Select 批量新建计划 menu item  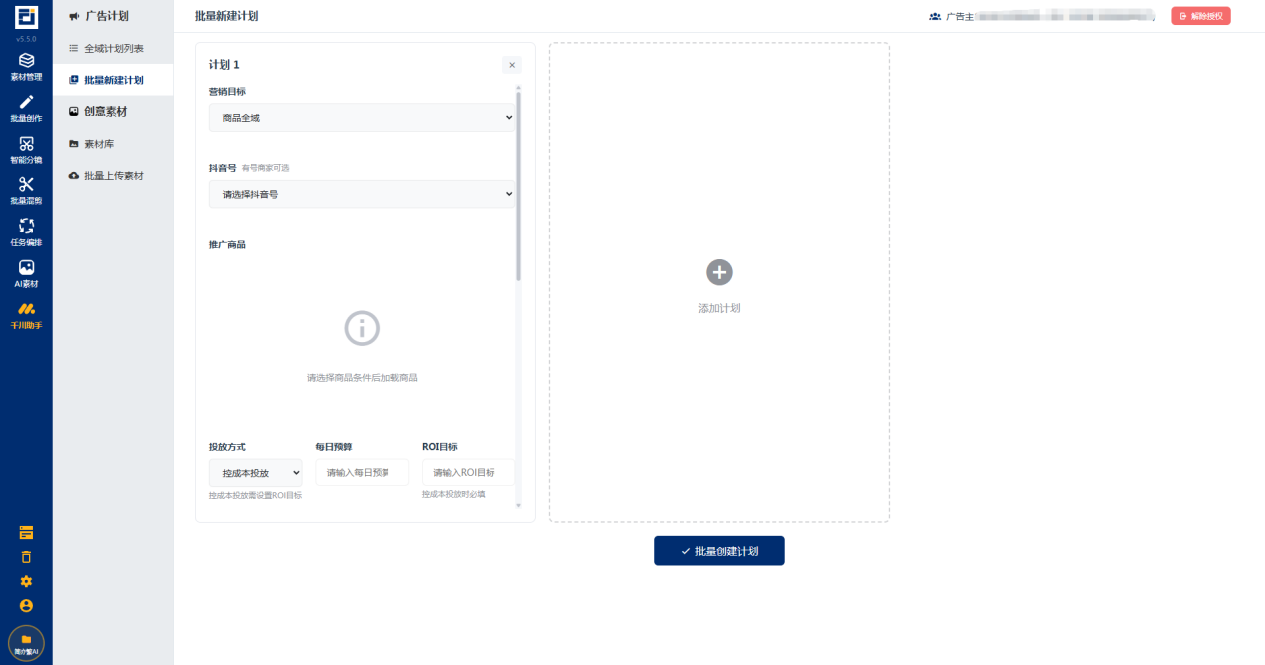(113, 80)
